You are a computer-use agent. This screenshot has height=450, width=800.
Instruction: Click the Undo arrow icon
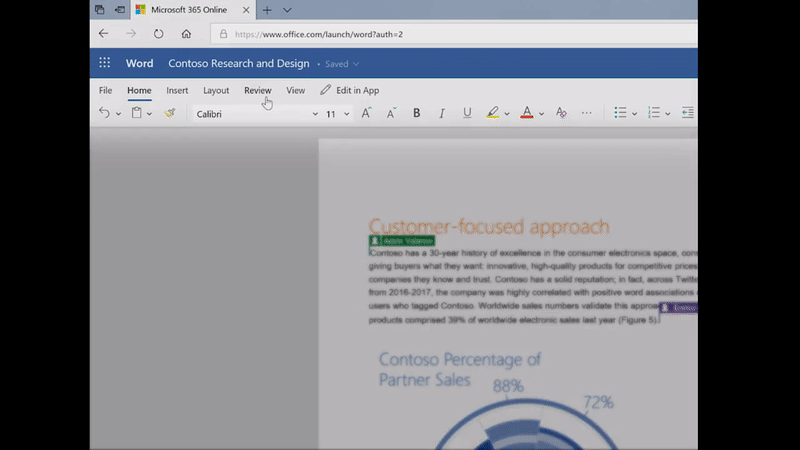point(104,113)
